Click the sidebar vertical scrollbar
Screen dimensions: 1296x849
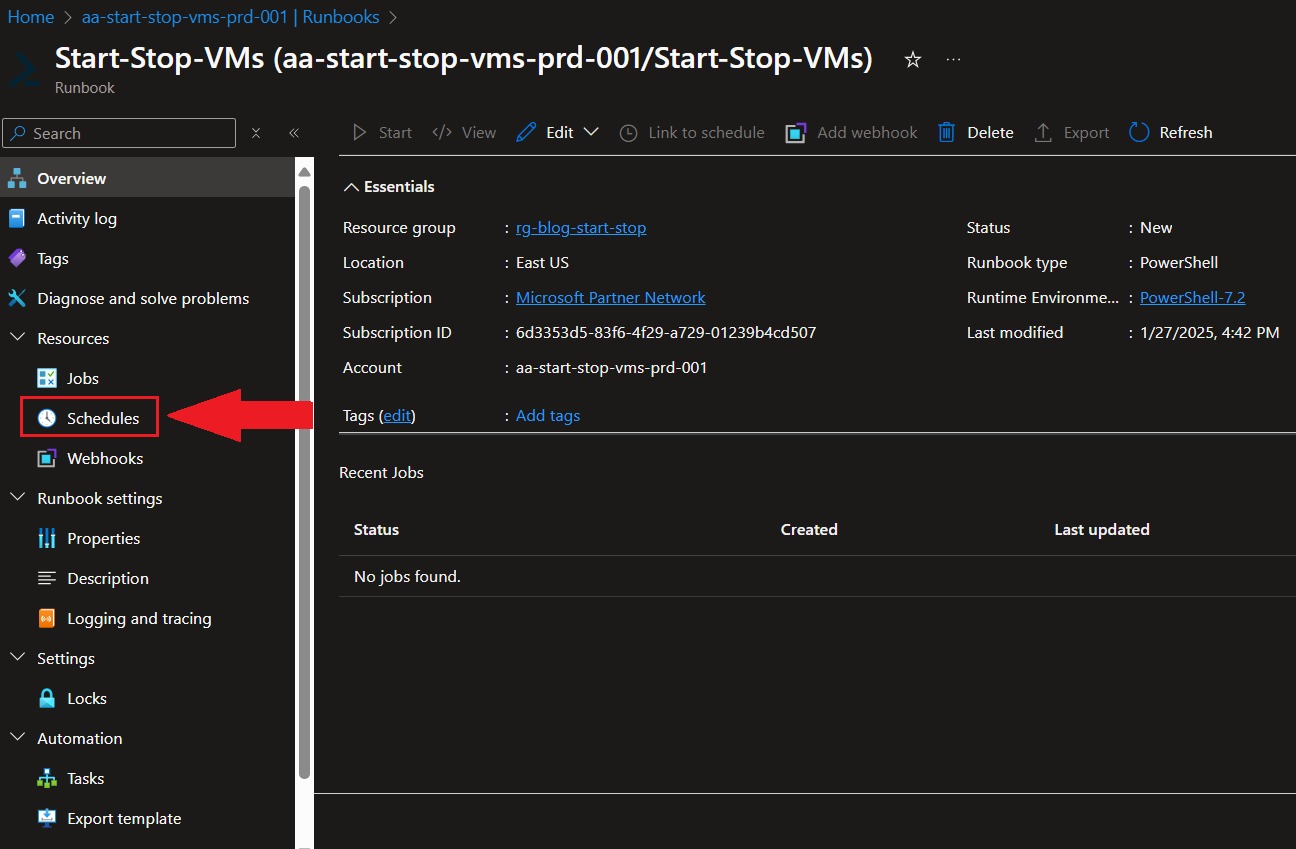click(x=305, y=480)
